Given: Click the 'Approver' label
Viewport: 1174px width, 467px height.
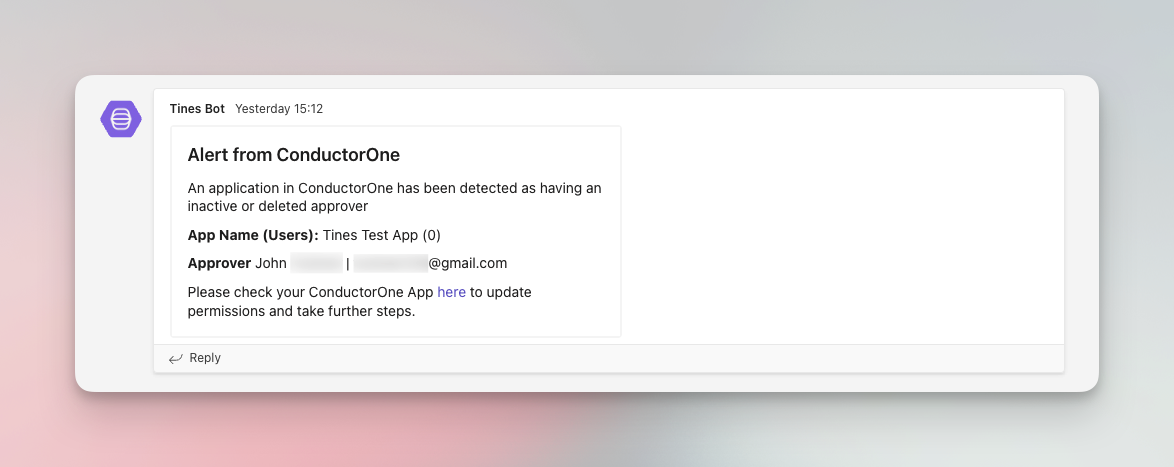Looking at the screenshot, I should tap(219, 263).
